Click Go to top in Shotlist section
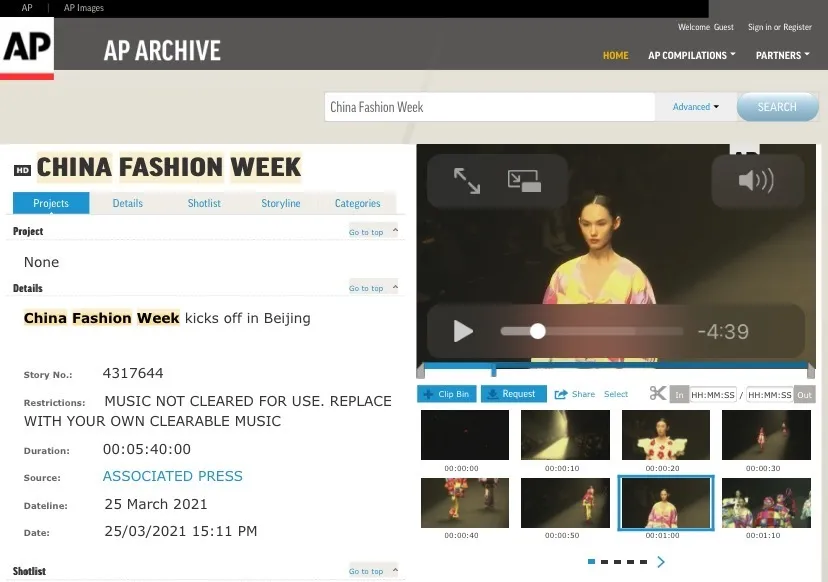The image size is (828, 582). 365,571
